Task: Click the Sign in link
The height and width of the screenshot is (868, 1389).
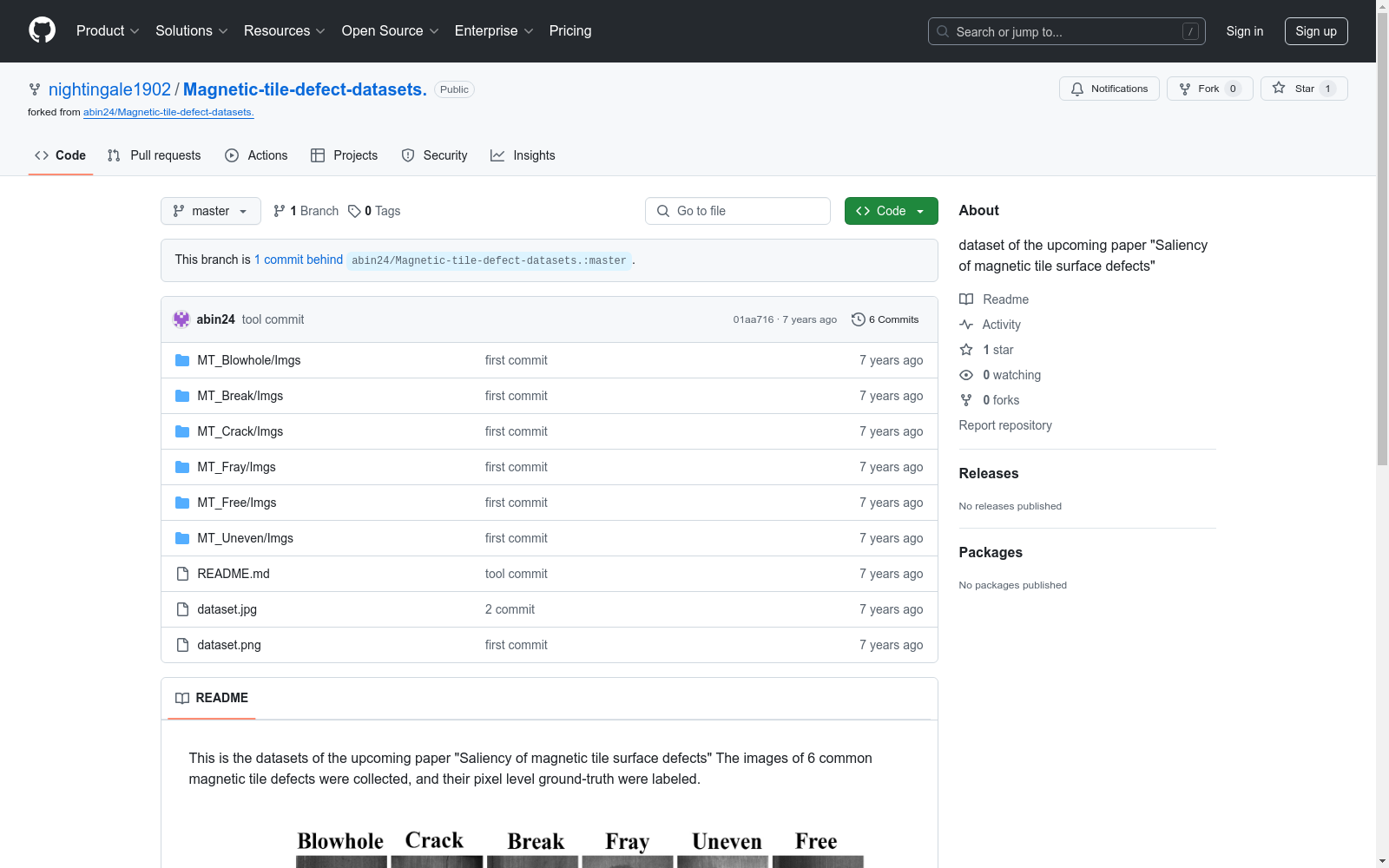Action: [1245, 31]
